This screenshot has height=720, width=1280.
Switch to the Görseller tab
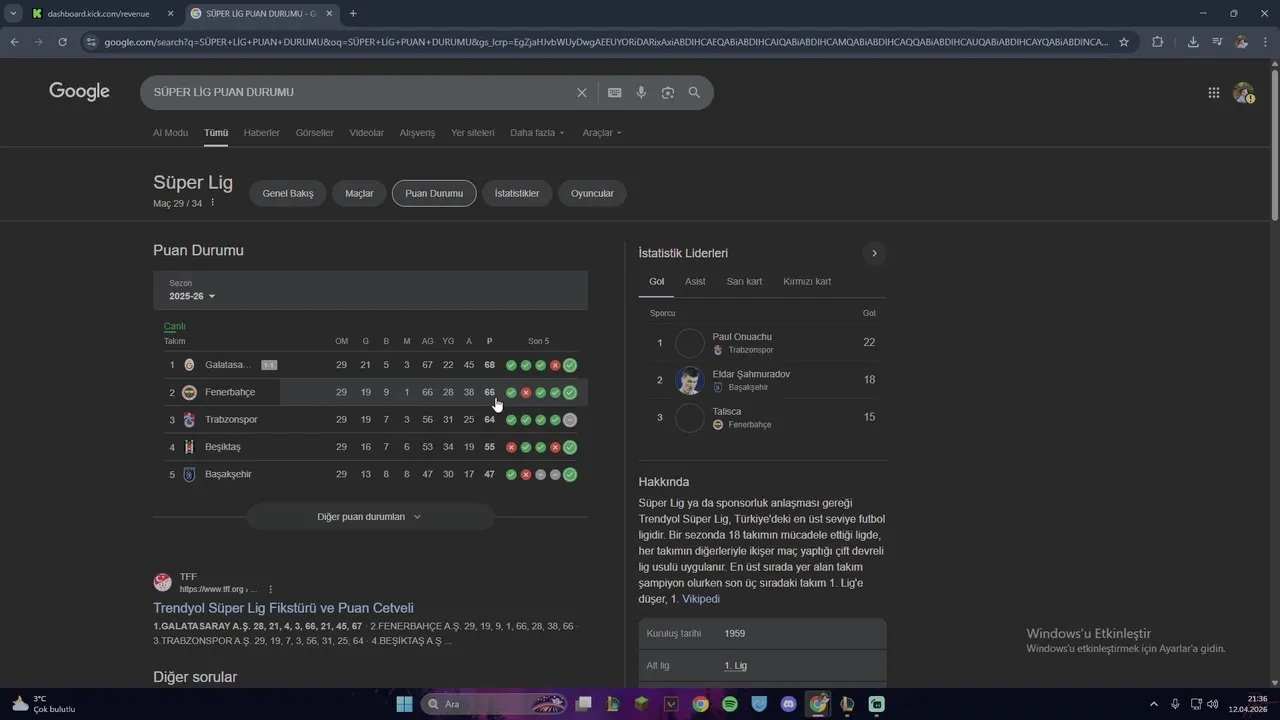[315, 133]
